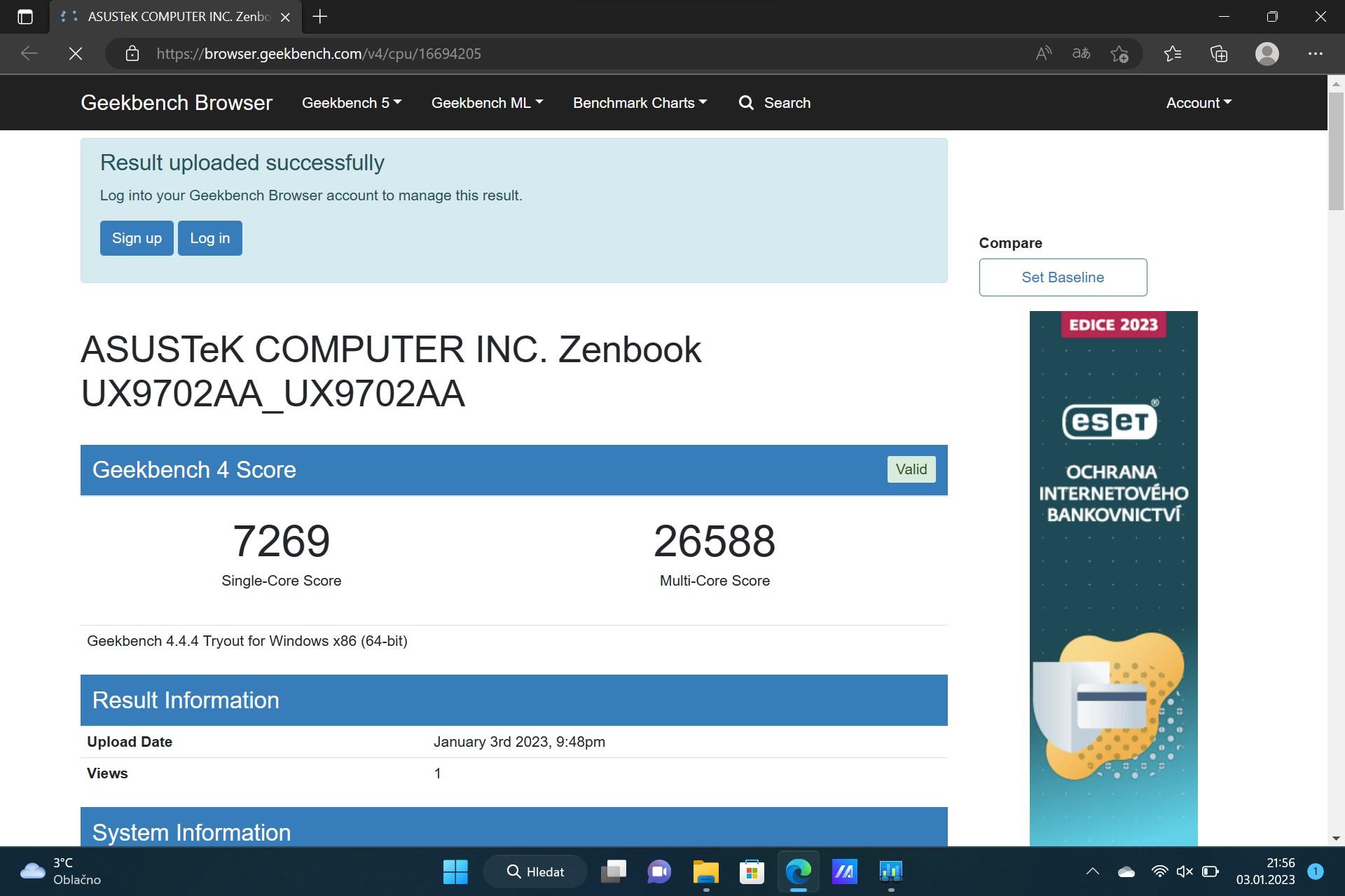Image resolution: width=1345 pixels, height=896 pixels.
Task: Open the clock and date 21:56
Action: (1265, 871)
